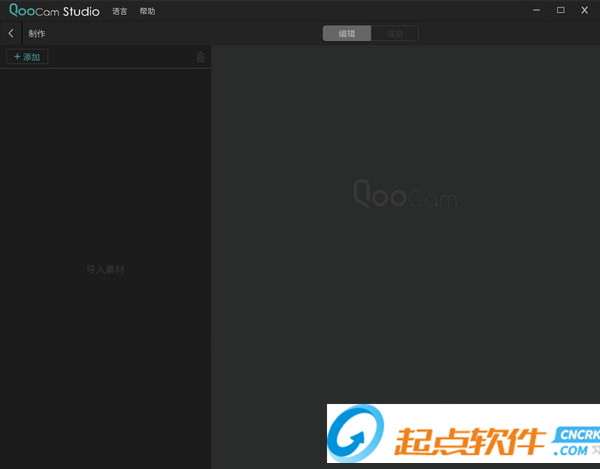Screen dimensions: 600x469
Task: Switch to the dimmed tab beside 编辑
Action: [395, 33]
